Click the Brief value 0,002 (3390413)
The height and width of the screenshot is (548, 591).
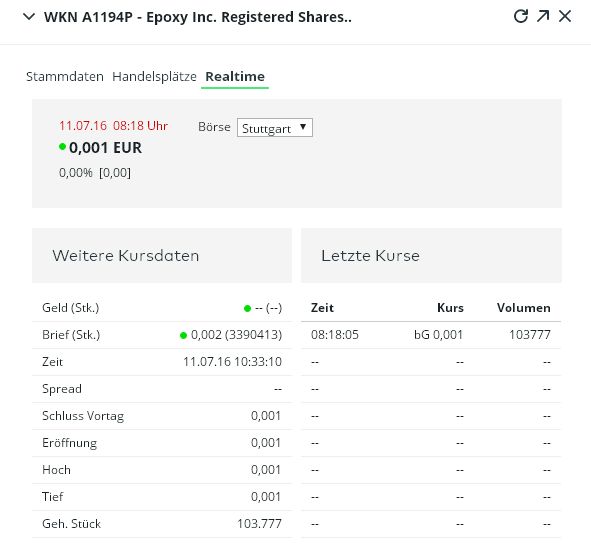point(236,335)
